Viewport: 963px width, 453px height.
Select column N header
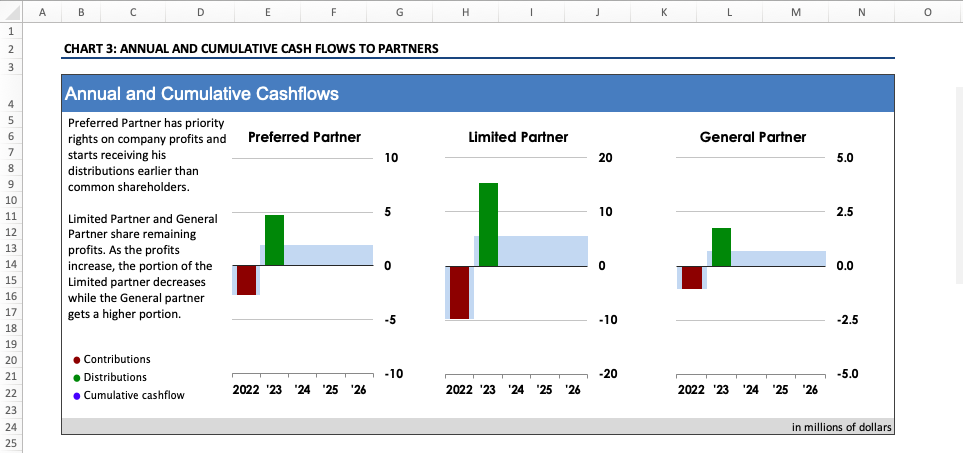tap(862, 12)
